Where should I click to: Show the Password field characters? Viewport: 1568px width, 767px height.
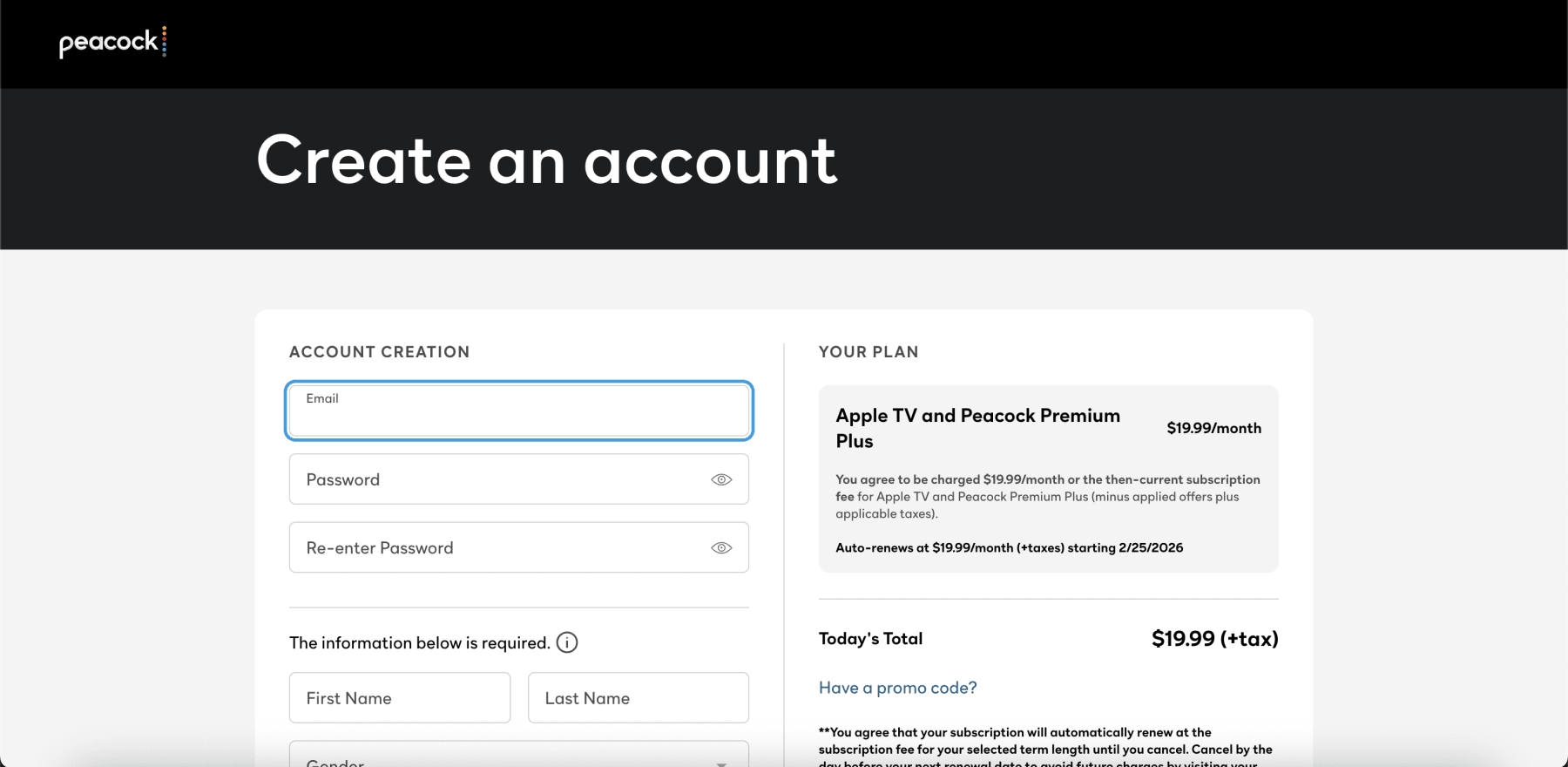(x=721, y=479)
